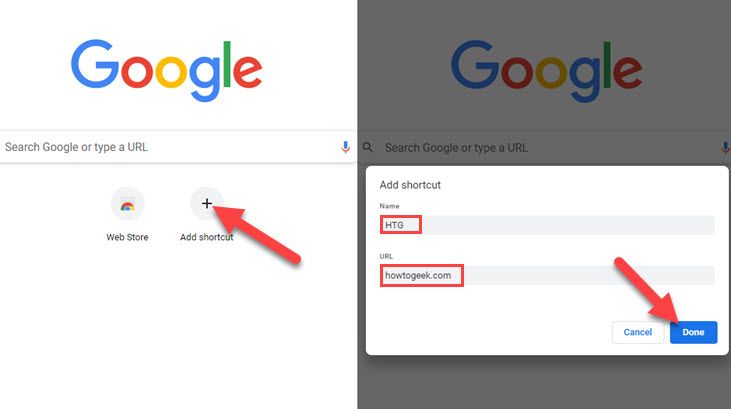Viewport: 731px width, 409px height.
Task: Click the Add shortcut label under the plus
Action: tap(207, 237)
